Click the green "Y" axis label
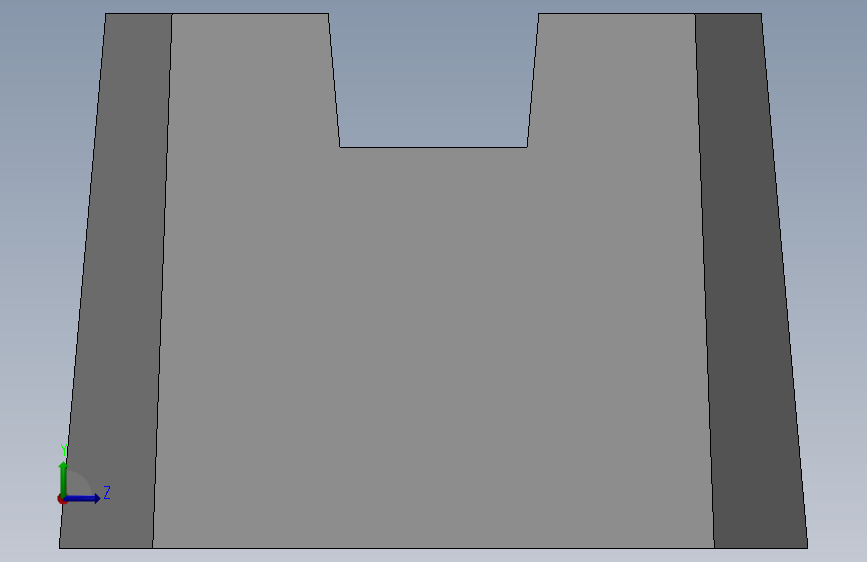The height and width of the screenshot is (562, 867). (64, 450)
